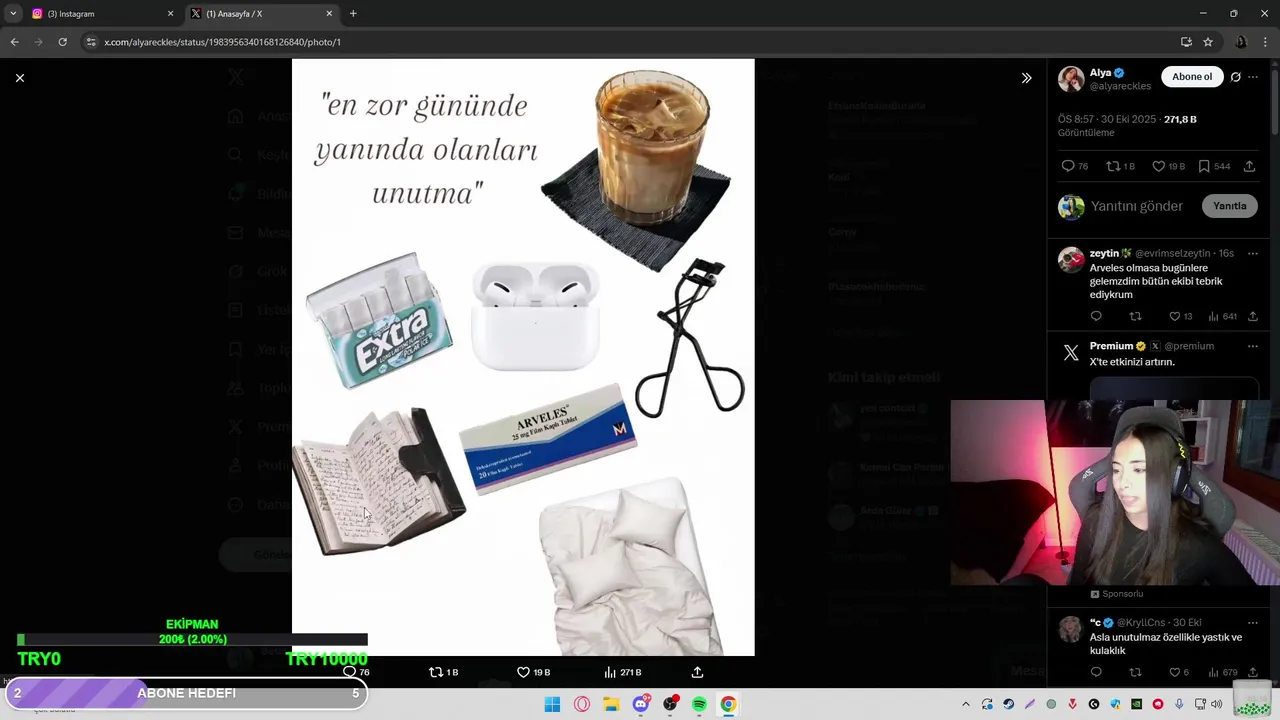Open Opera GX from the taskbar
This screenshot has height=720, width=1280.
(582, 704)
